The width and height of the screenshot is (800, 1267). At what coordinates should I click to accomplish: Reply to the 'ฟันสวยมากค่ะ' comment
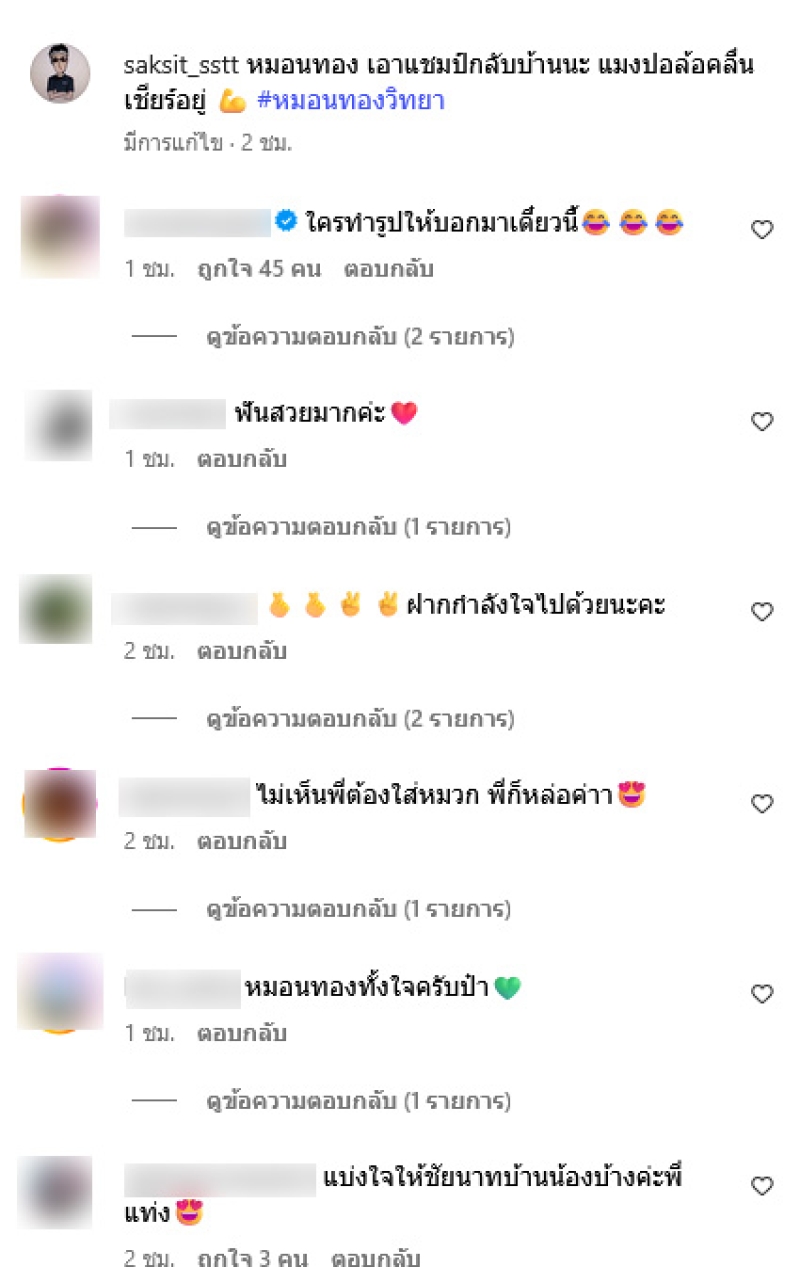click(x=241, y=460)
